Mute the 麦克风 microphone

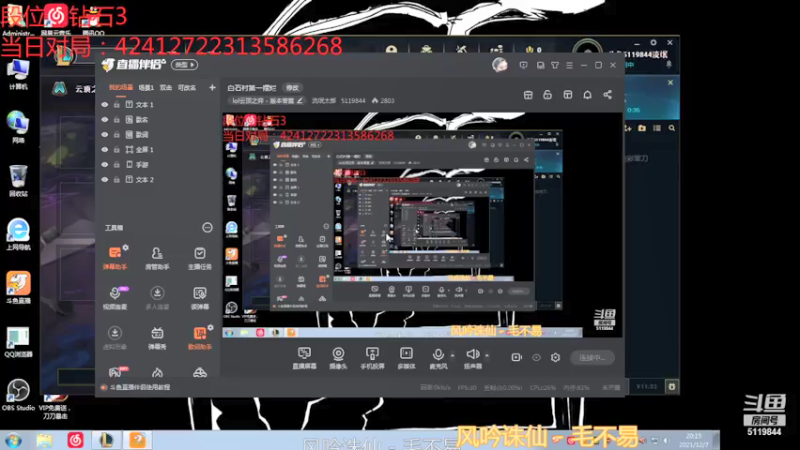(438, 358)
